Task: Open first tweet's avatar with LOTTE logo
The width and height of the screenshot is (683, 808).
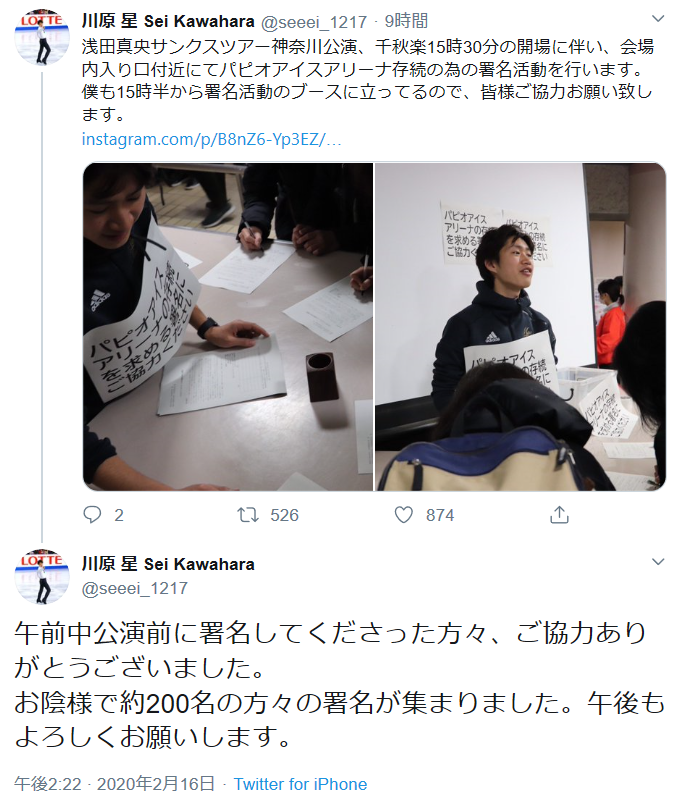Action: click(42, 37)
